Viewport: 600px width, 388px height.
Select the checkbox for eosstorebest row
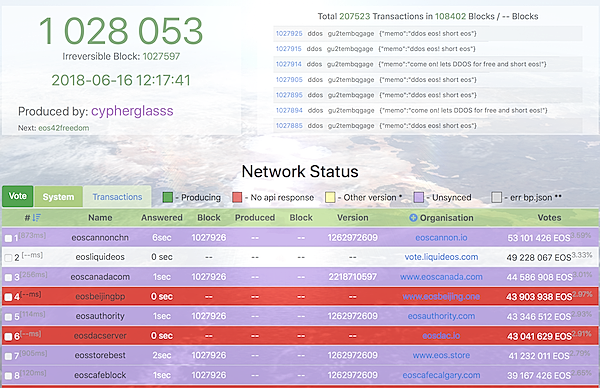pyautogui.click(x=8, y=356)
